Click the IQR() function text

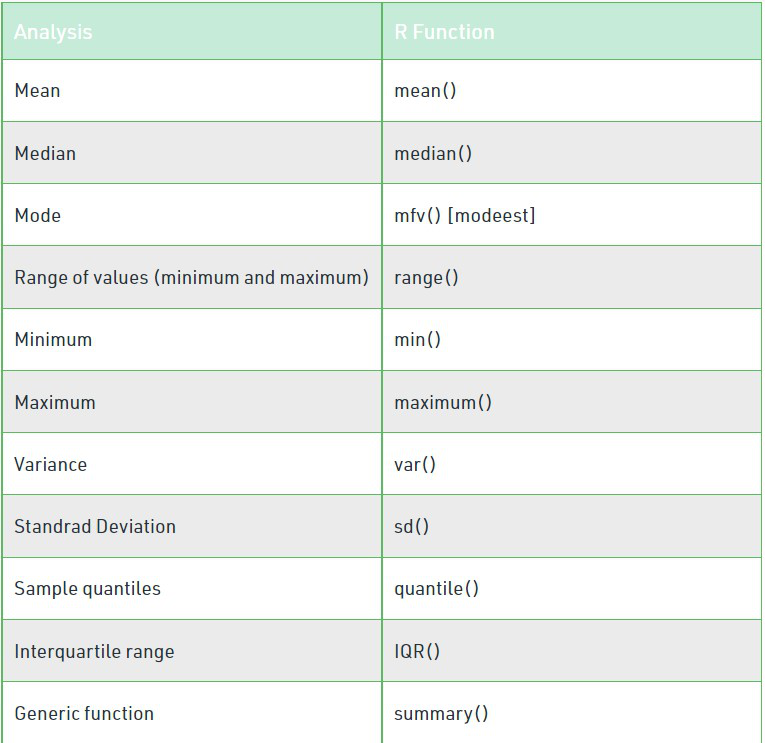click(417, 651)
